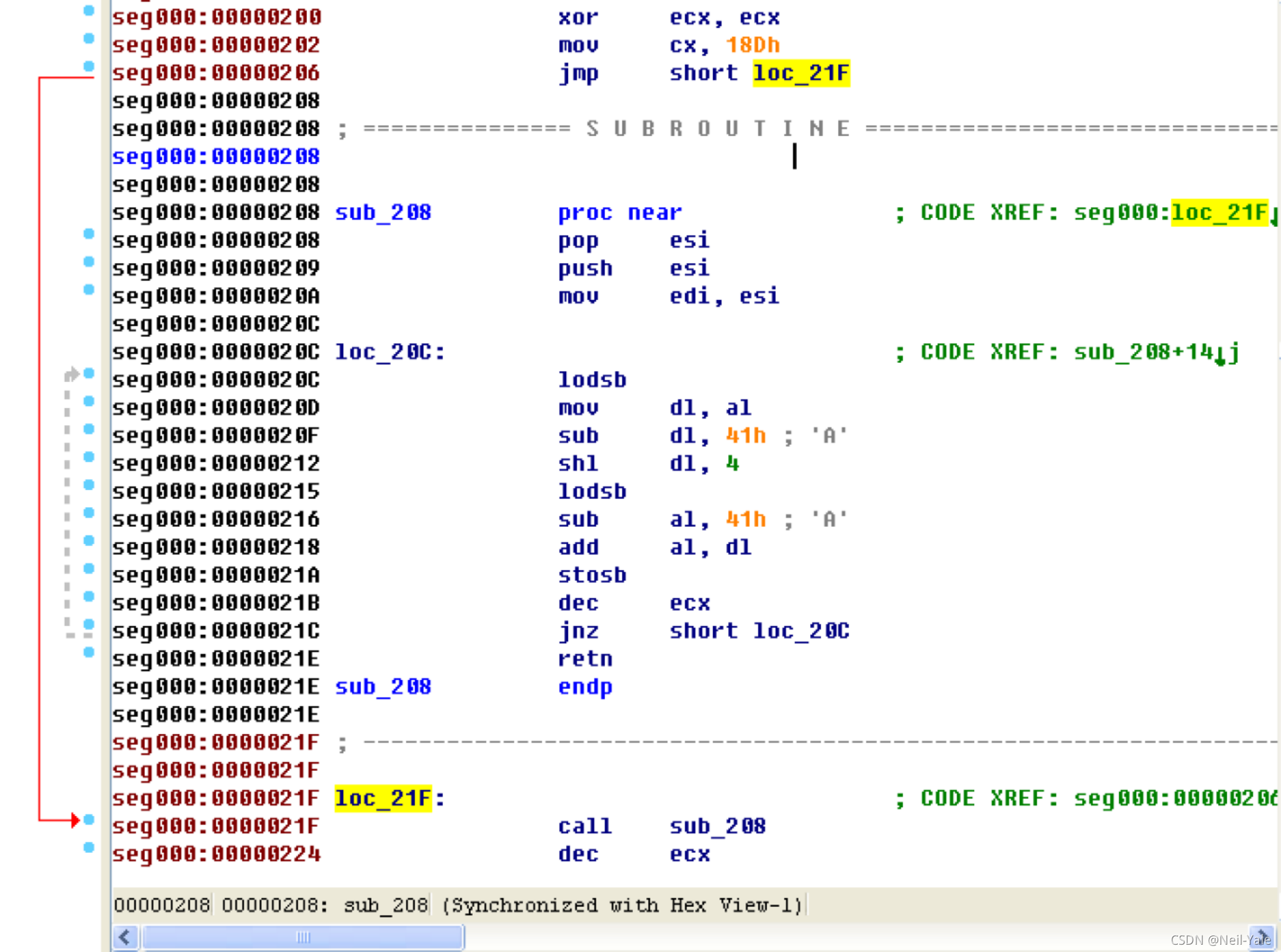This screenshot has width=1281, height=952.
Task: Click the breakpoint dot at 0000020C lodsb
Action: (89, 373)
